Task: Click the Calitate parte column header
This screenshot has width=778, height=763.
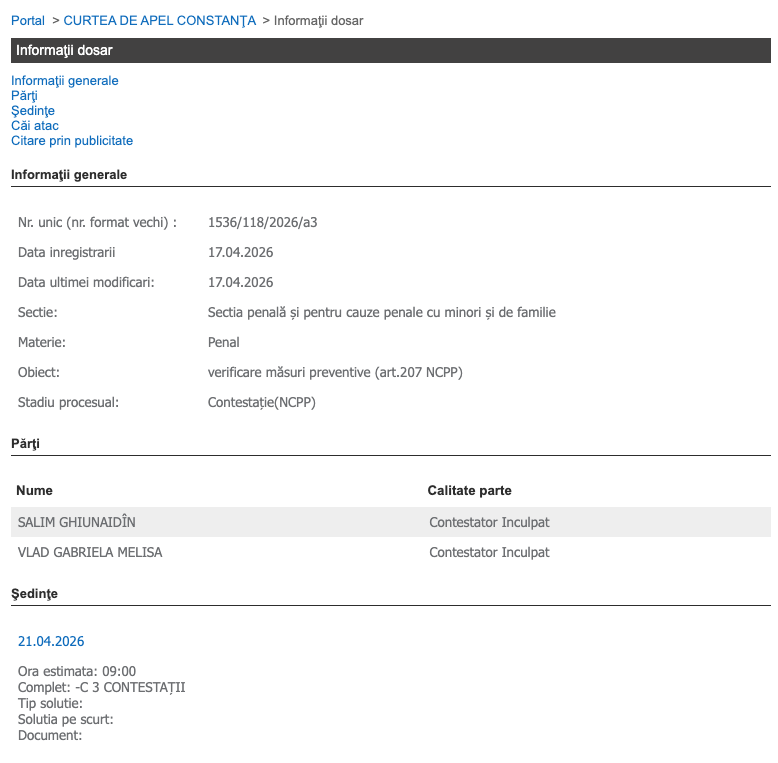Action: (x=469, y=490)
